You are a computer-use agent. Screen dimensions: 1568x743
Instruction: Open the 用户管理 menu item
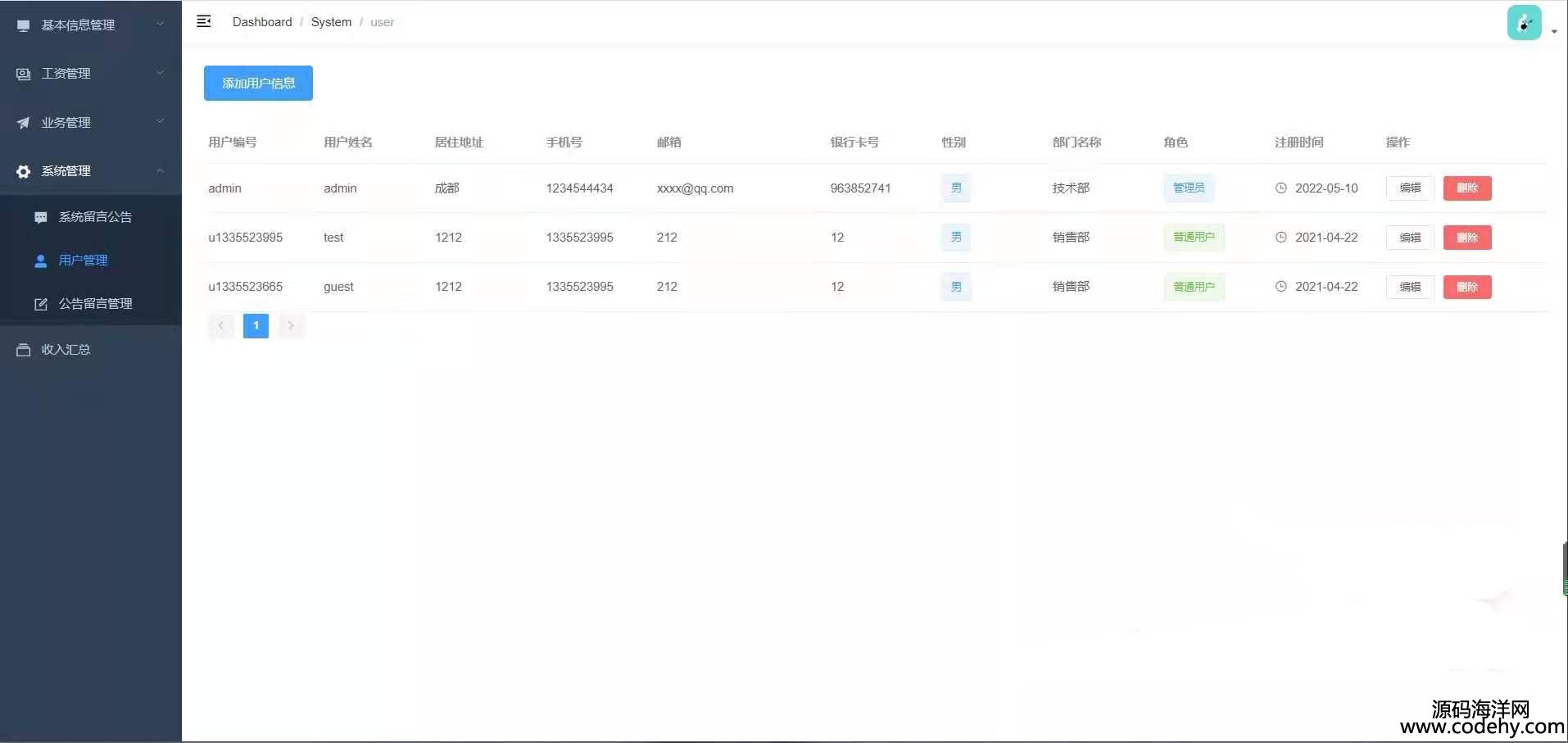click(83, 261)
